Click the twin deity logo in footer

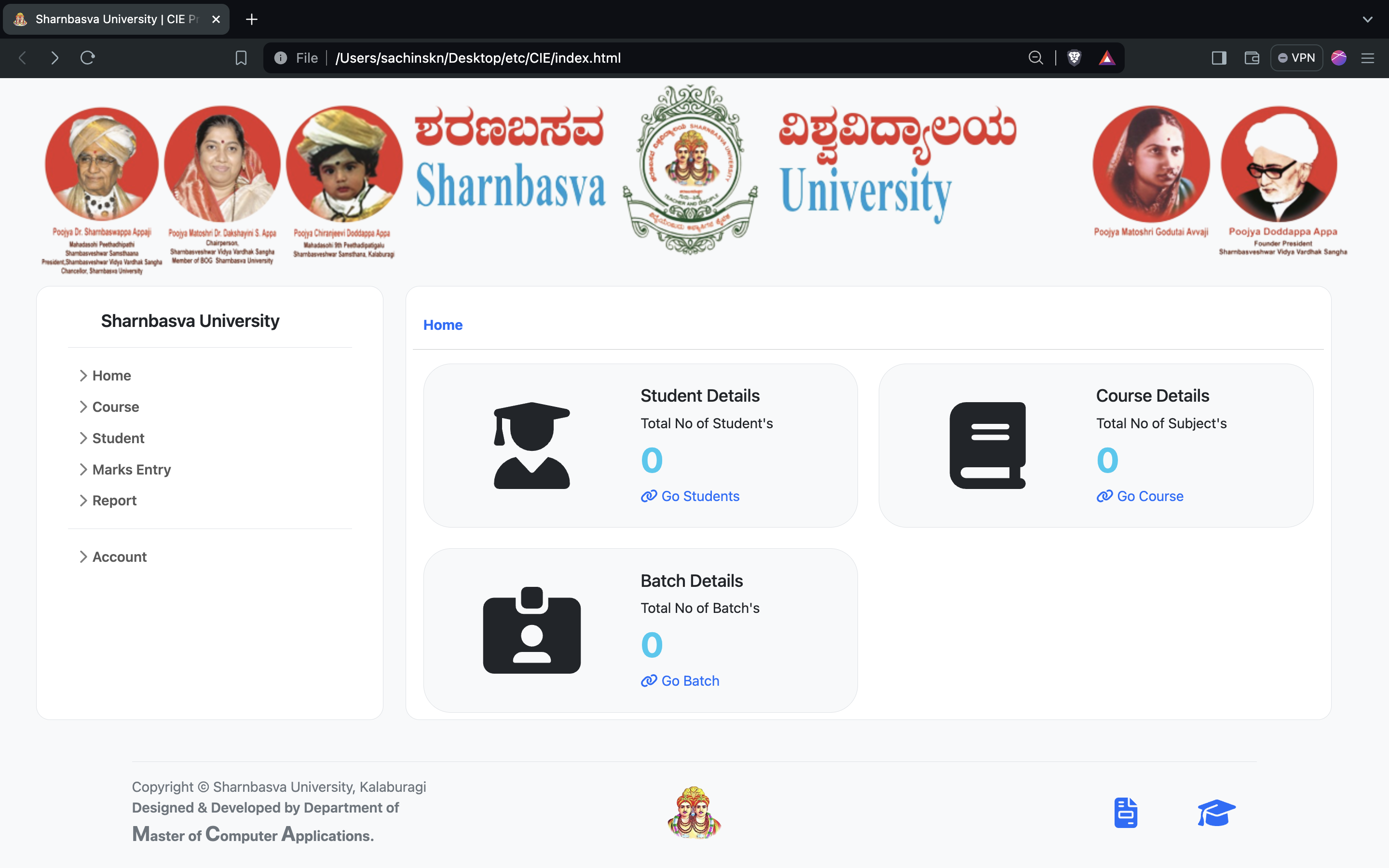pyautogui.click(x=694, y=813)
